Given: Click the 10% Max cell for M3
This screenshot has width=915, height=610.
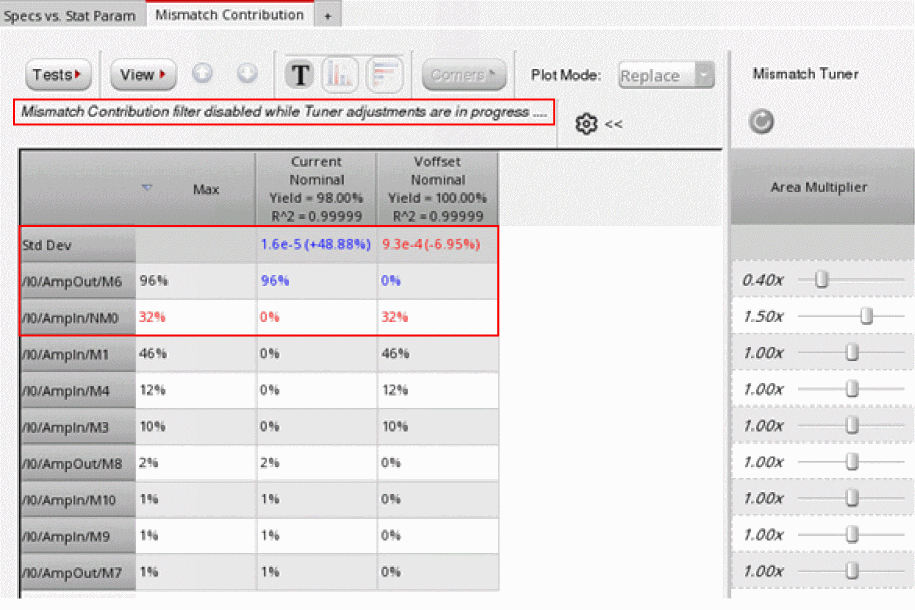Looking at the screenshot, I should (195, 426).
